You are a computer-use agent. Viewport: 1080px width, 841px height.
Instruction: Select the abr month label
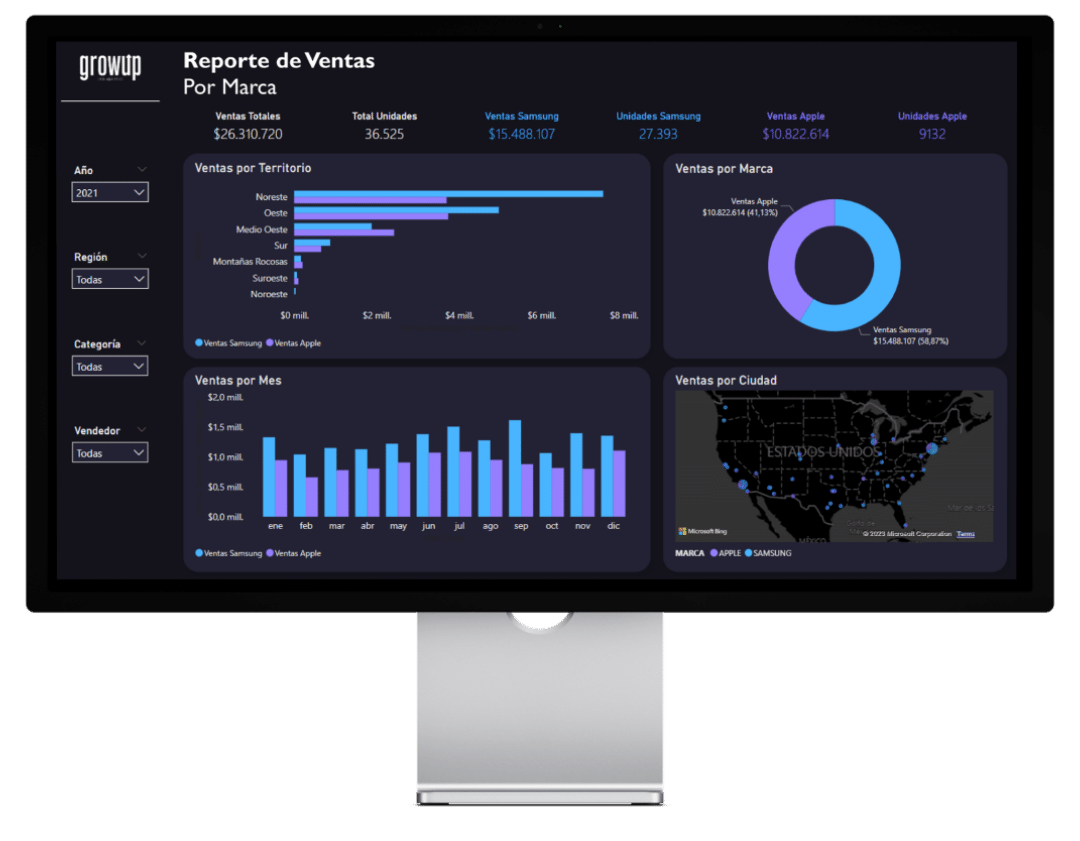(x=368, y=526)
